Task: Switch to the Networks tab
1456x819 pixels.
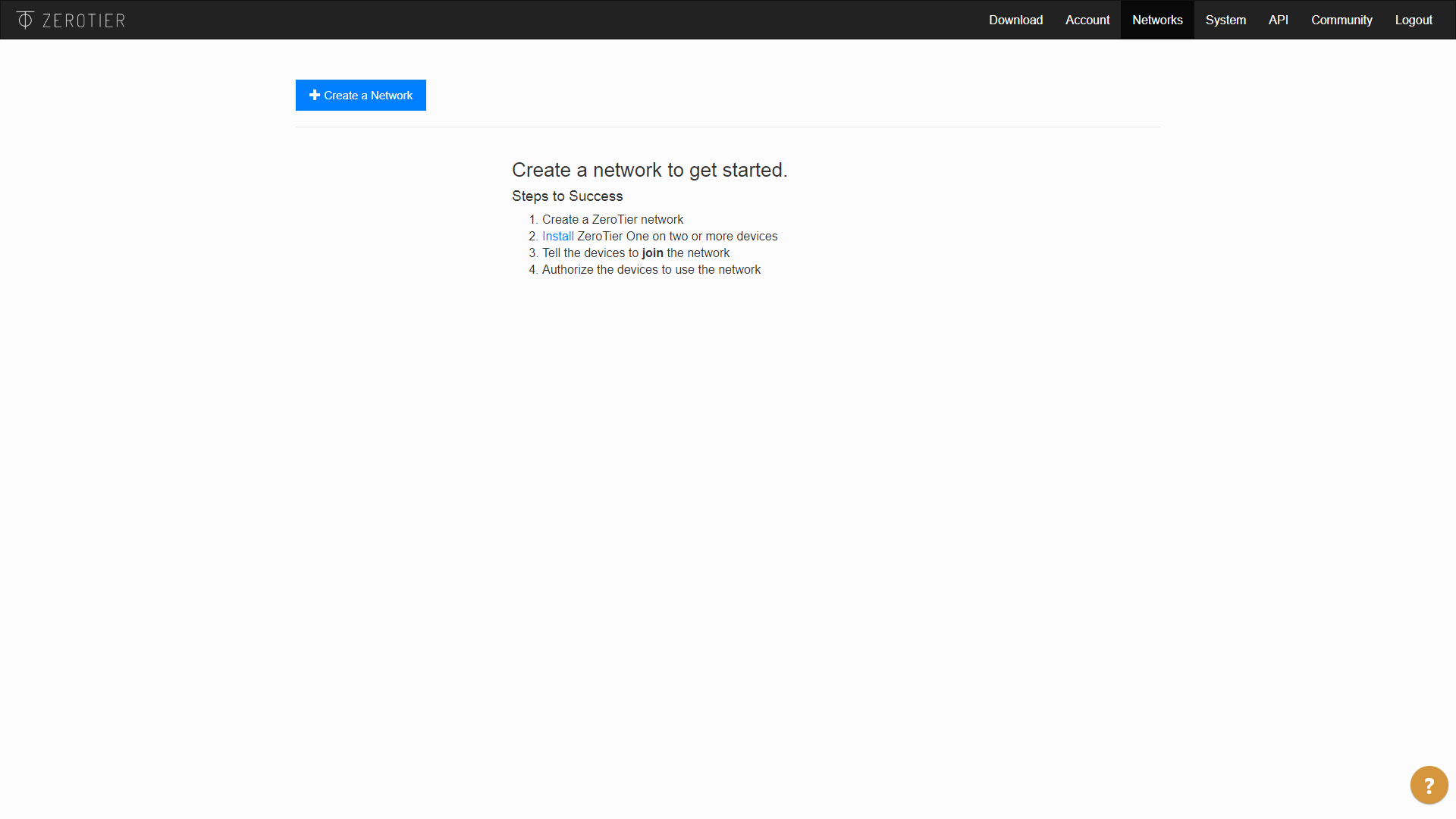Action: [x=1156, y=20]
